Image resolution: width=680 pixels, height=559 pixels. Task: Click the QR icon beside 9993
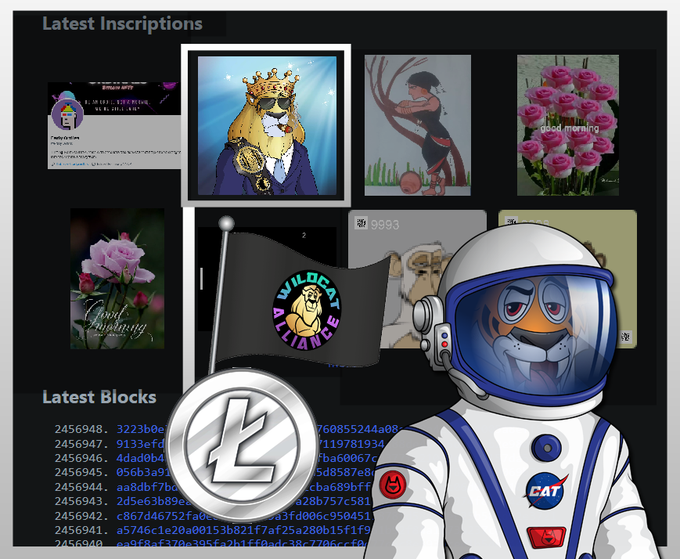pyautogui.click(x=361, y=223)
